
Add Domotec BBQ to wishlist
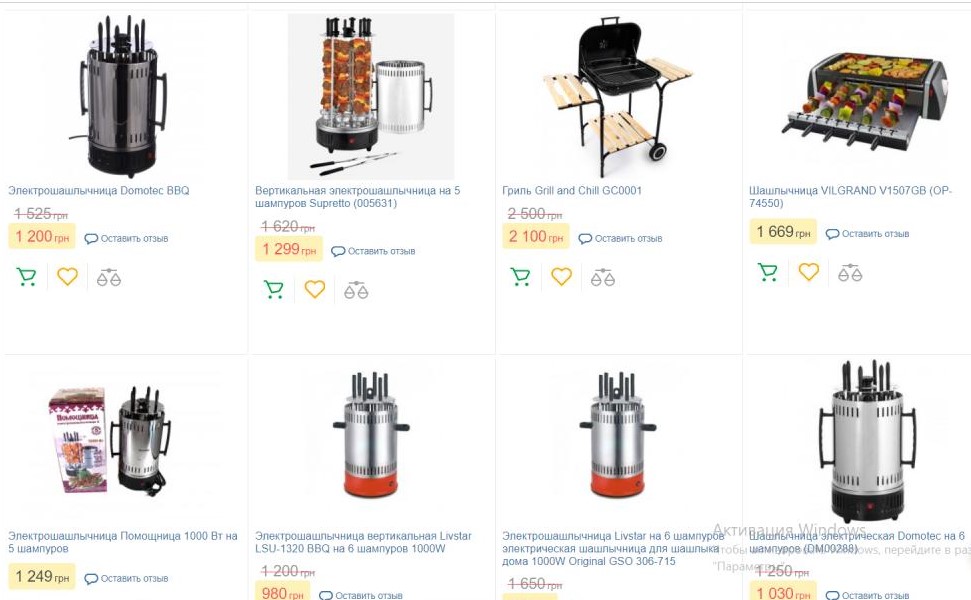(x=67, y=277)
